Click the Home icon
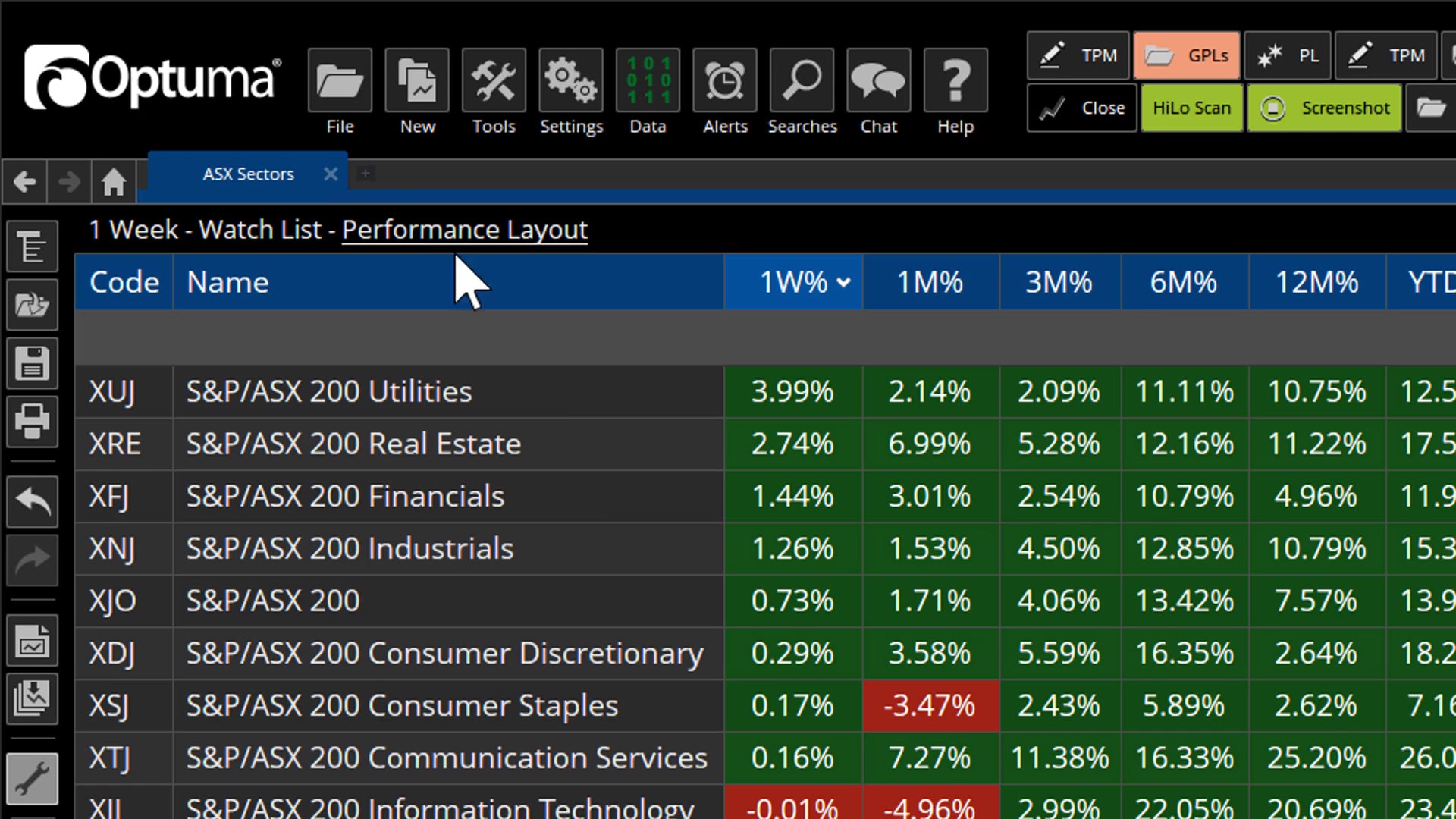 click(114, 181)
